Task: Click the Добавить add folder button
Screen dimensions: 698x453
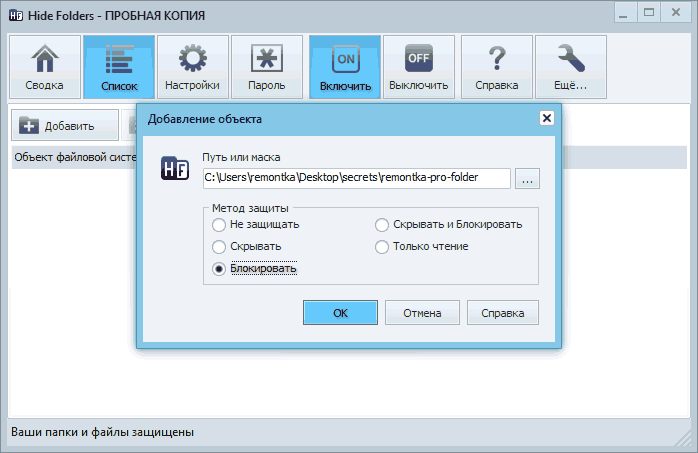Action: (65, 125)
